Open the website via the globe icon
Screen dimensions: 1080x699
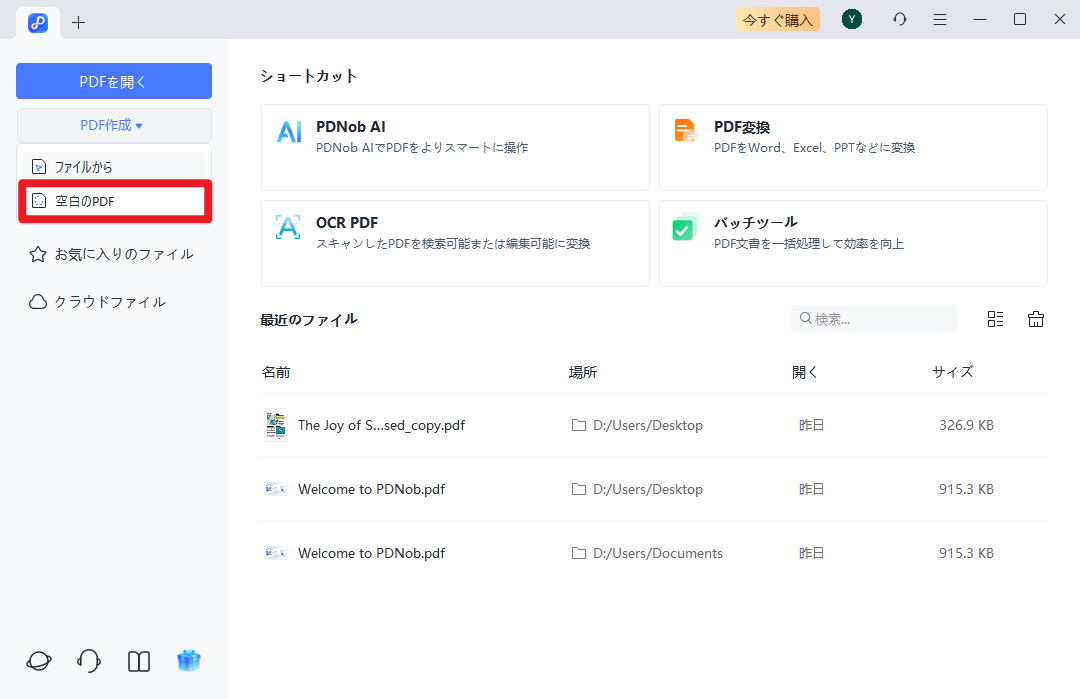[38, 661]
